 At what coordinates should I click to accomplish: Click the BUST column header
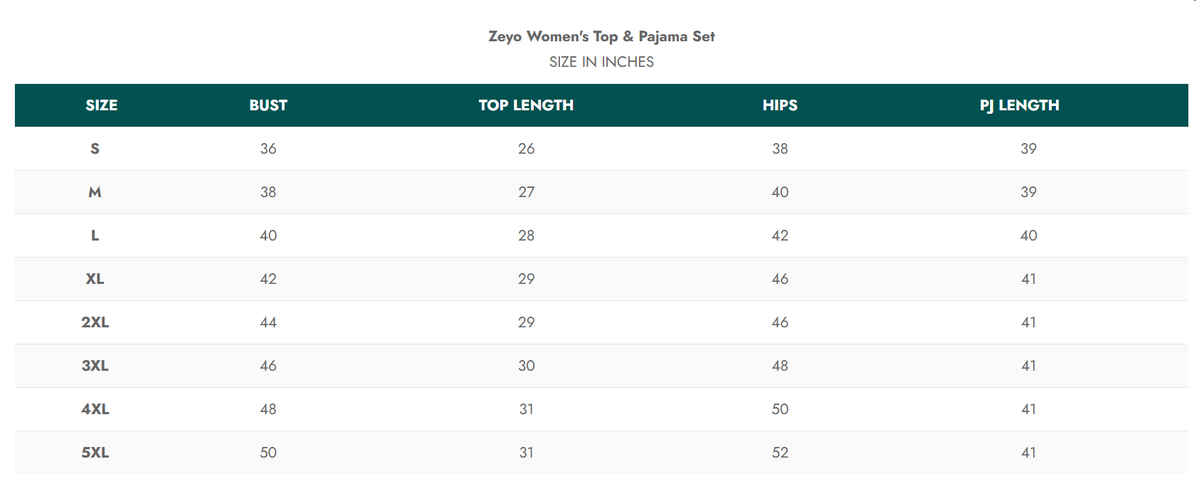coord(268,105)
